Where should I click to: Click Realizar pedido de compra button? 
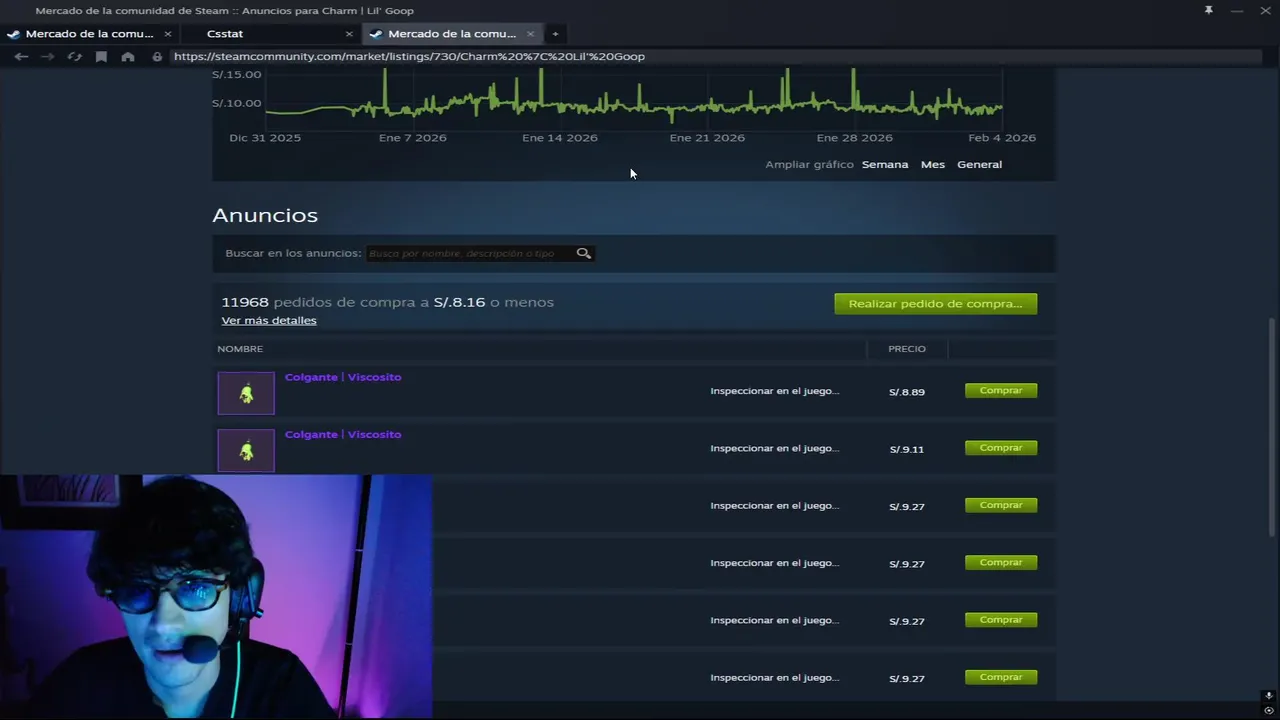tap(936, 303)
